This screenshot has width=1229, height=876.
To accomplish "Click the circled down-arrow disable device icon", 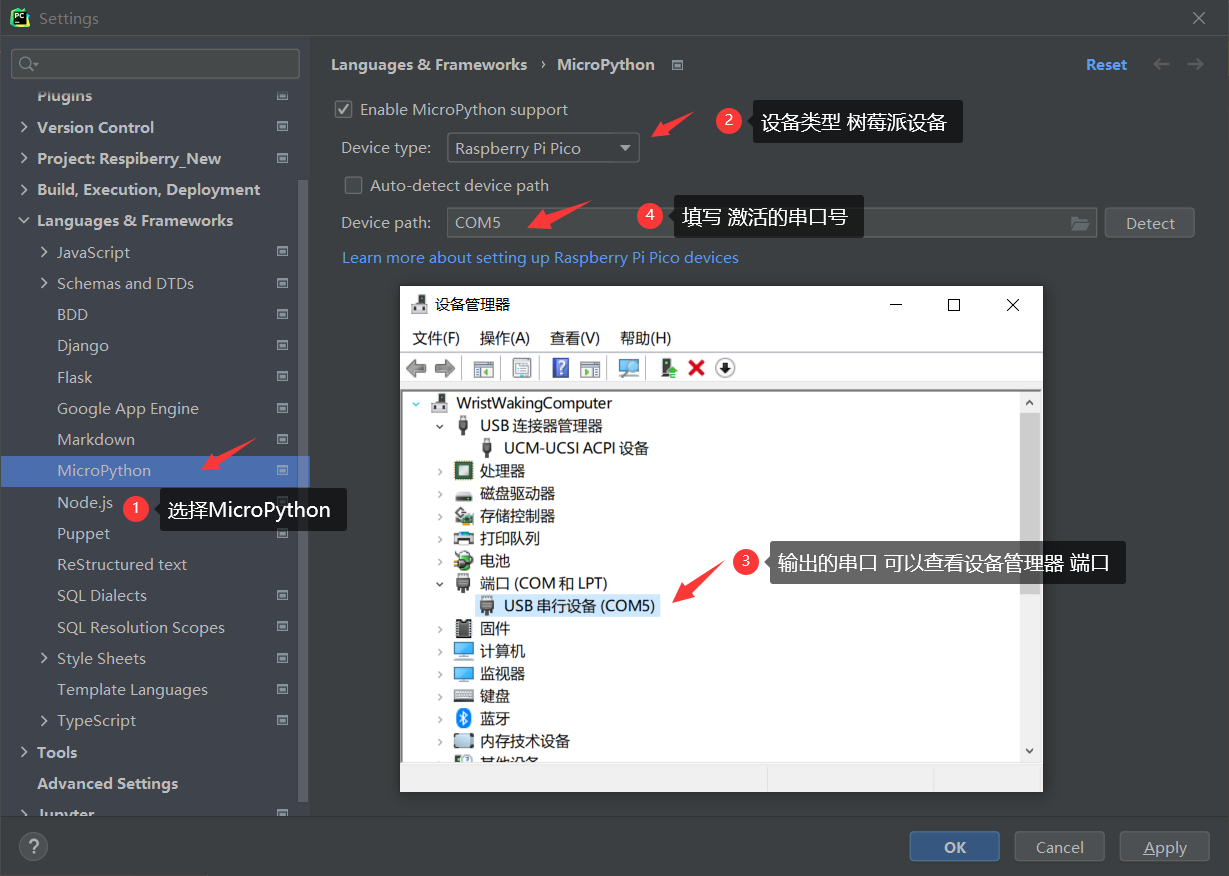I will coord(726,368).
